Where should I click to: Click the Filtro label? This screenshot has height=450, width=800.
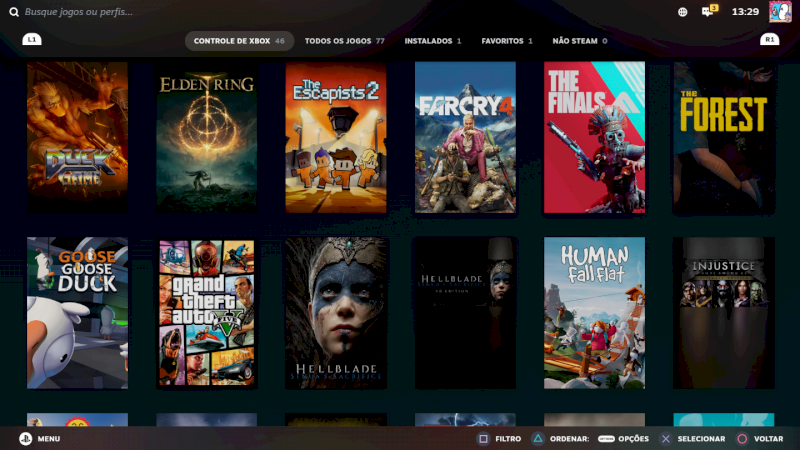508,439
